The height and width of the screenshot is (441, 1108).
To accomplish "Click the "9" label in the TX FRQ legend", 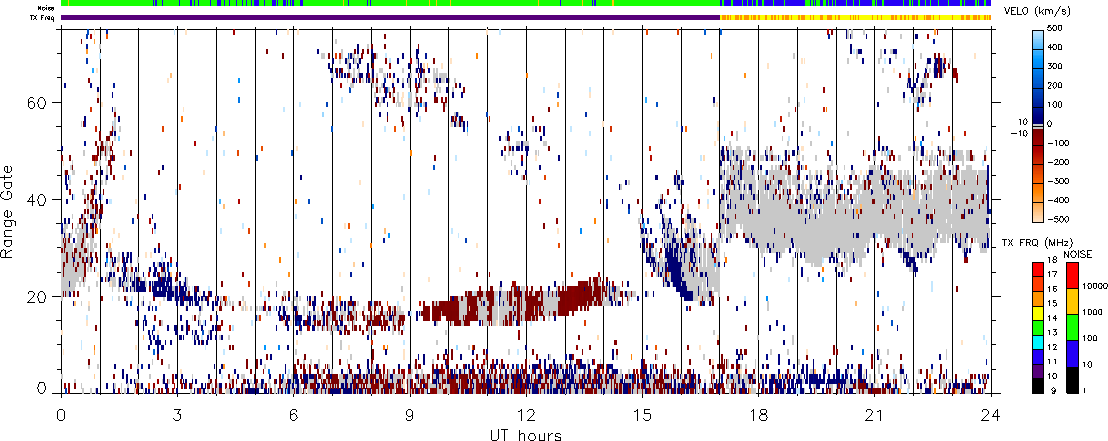I will [1054, 391].
